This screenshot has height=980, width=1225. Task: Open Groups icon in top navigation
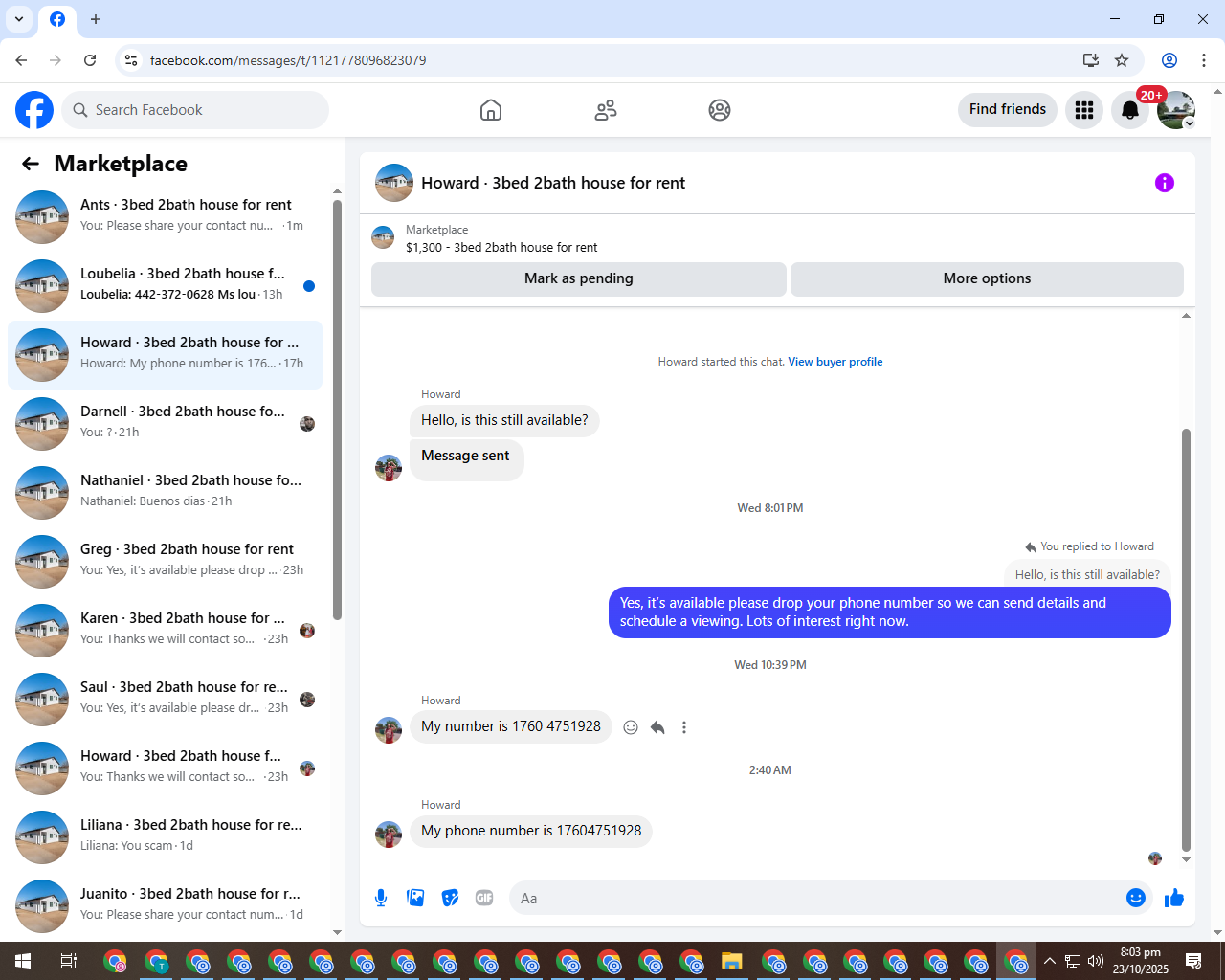(x=720, y=110)
